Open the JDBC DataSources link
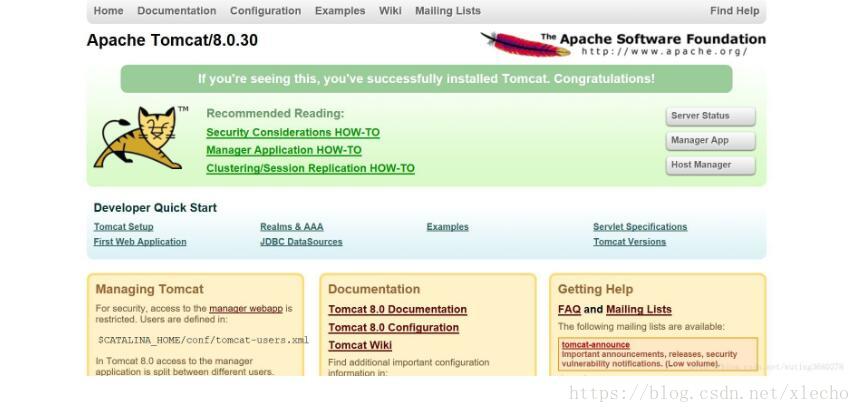 pos(301,242)
